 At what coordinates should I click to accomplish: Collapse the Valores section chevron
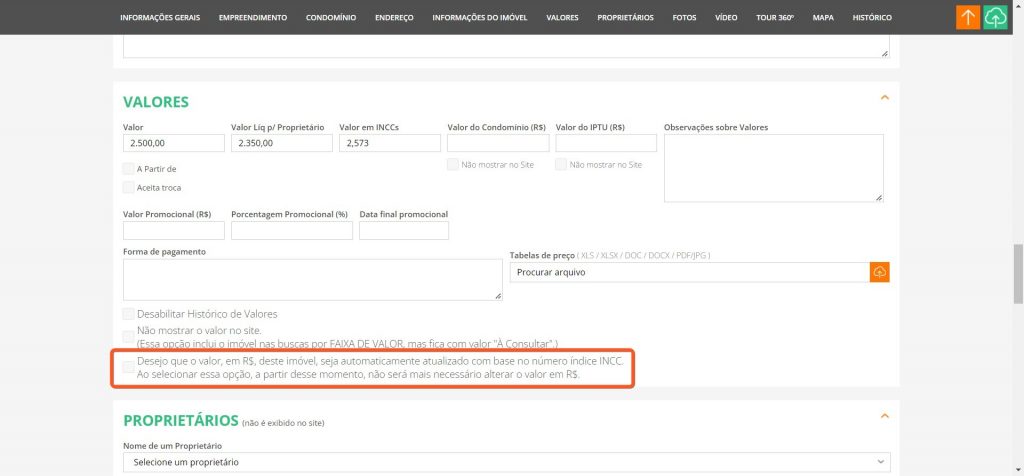tap(883, 97)
